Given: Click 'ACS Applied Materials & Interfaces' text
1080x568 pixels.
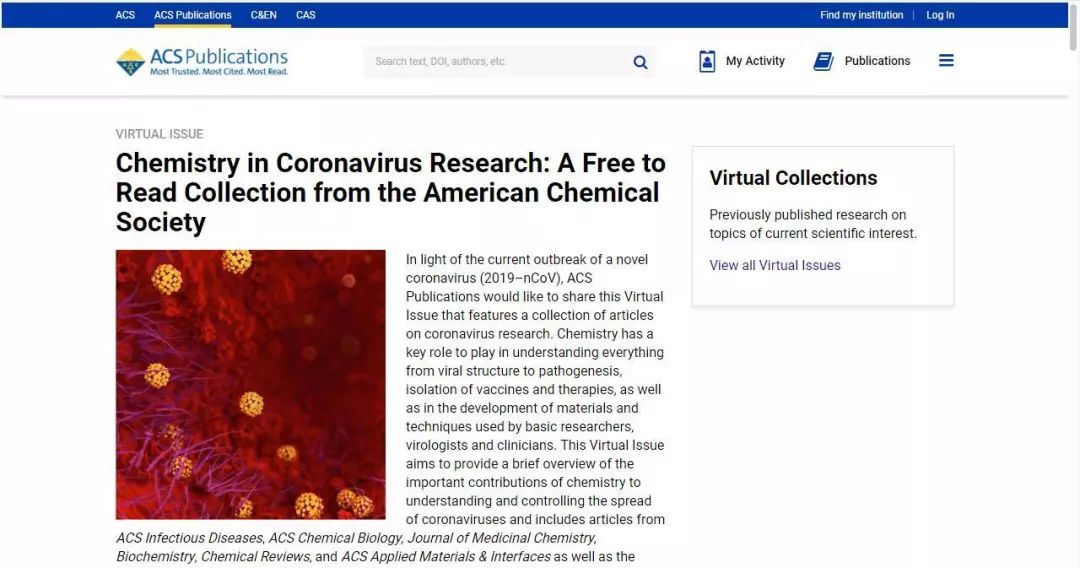Looking at the screenshot, I should [x=446, y=556].
